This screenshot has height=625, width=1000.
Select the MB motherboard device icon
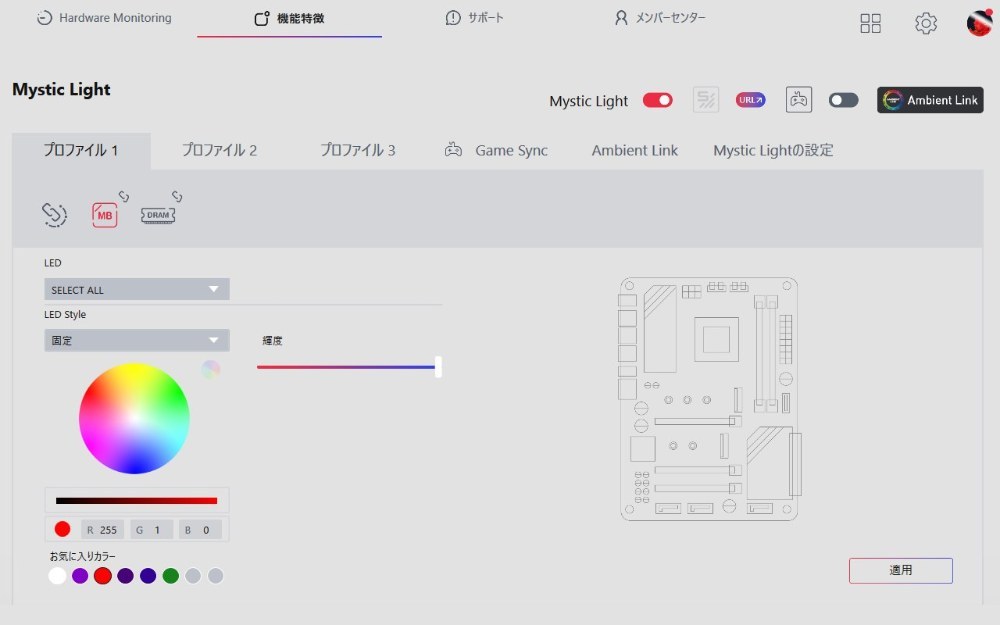[x=105, y=215]
